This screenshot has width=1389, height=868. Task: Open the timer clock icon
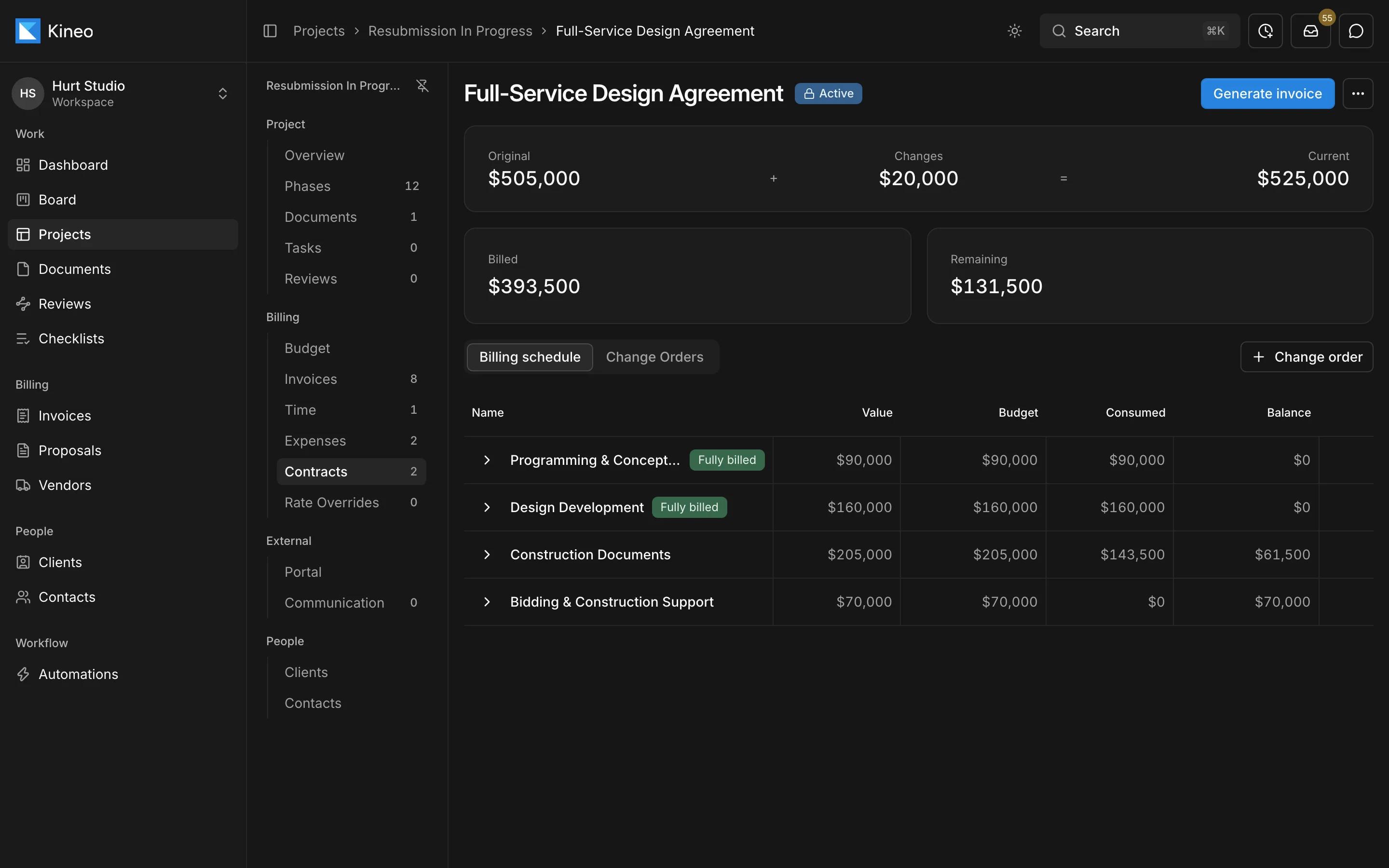(1265, 31)
